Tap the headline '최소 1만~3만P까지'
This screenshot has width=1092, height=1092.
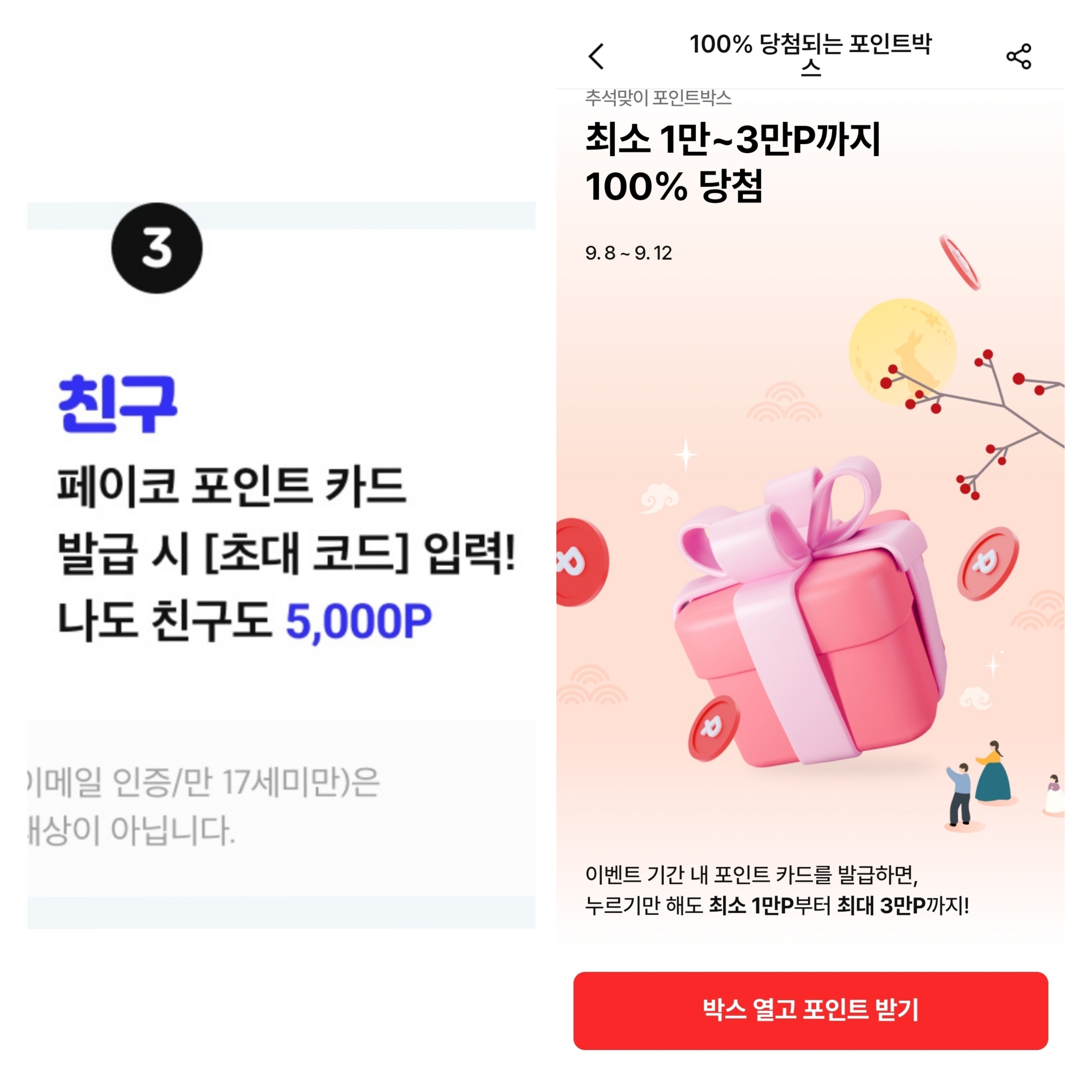pos(733,139)
